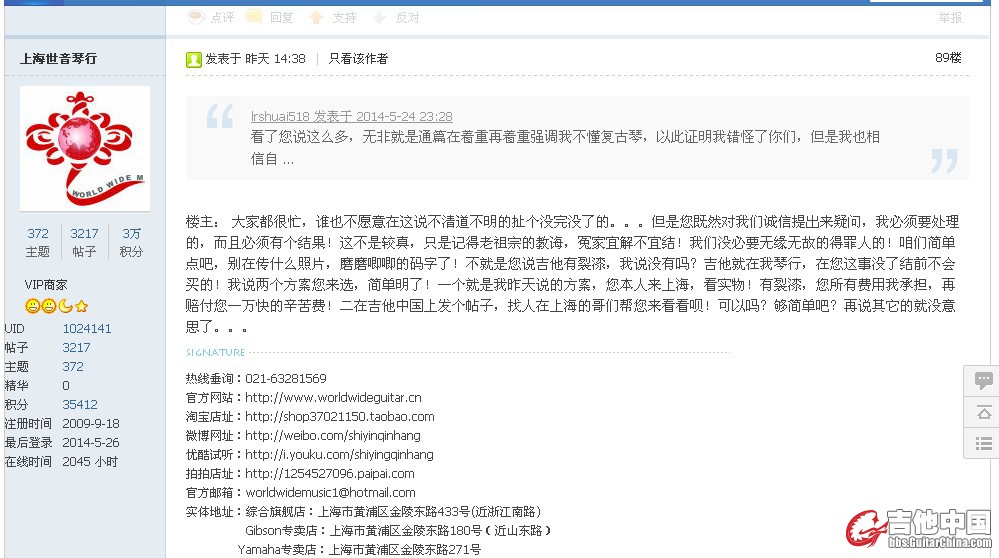The image size is (999, 558).
Task: Click 只看该作者 to filter posts
Action: click(358, 59)
